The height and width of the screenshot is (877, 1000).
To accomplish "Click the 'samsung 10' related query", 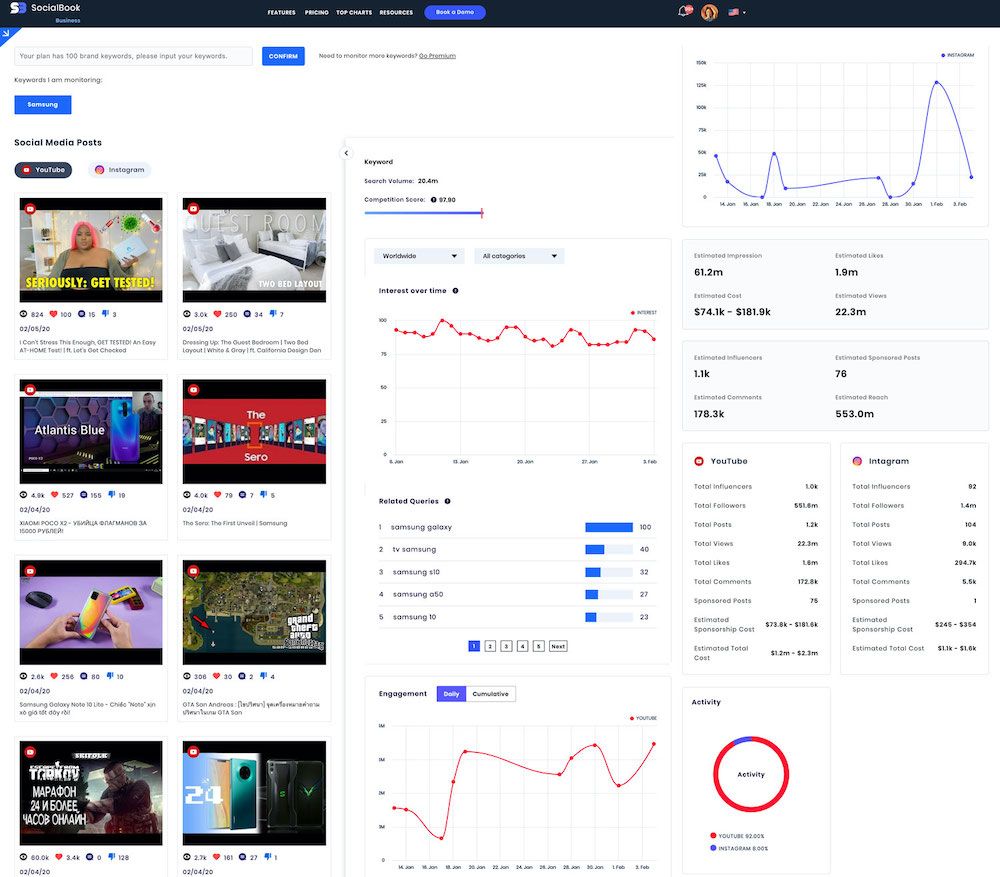I will [x=415, y=617].
